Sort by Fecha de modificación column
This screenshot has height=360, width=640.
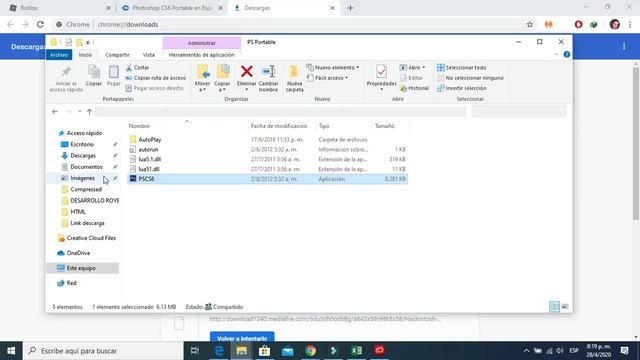click(279, 126)
